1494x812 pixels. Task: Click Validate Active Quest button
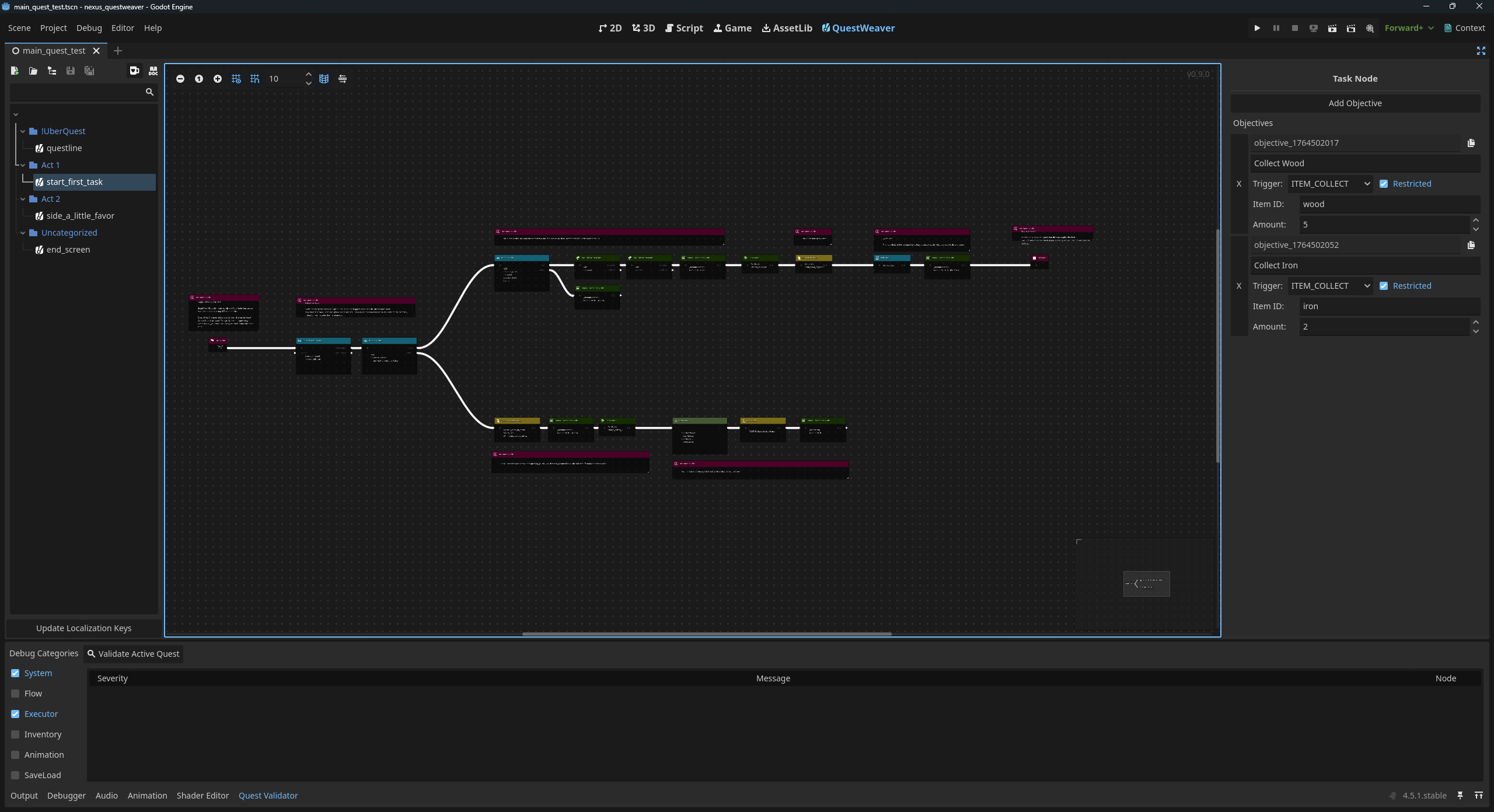click(x=134, y=654)
